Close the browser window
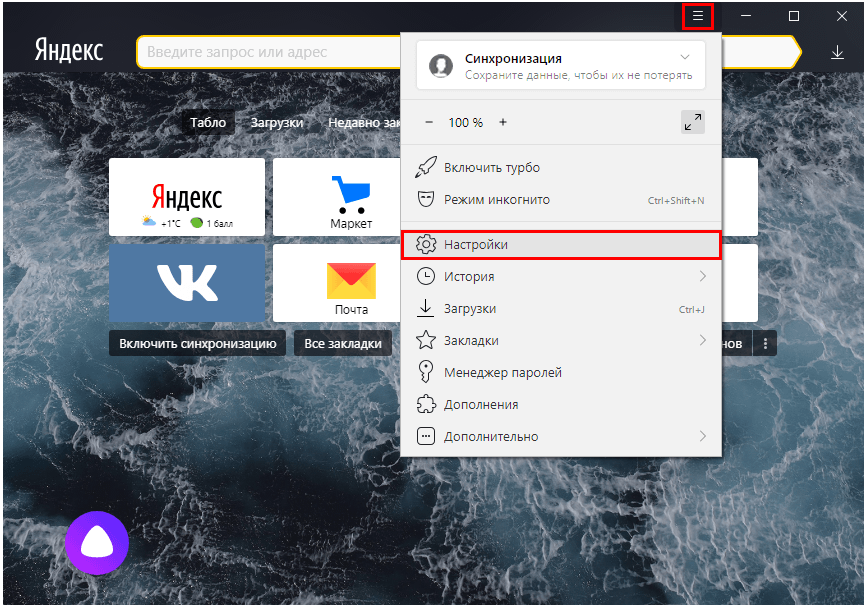The width and height of the screenshot is (867, 608). (x=842, y=16)
